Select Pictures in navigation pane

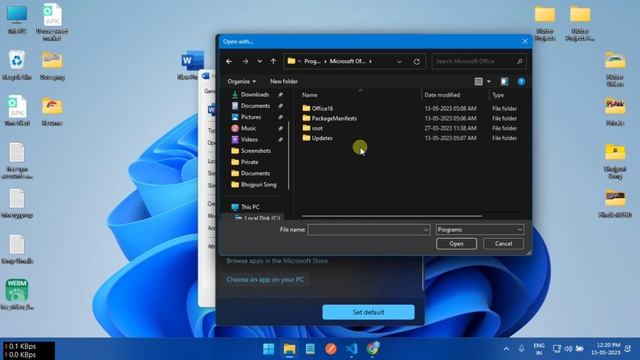point(251,117)
